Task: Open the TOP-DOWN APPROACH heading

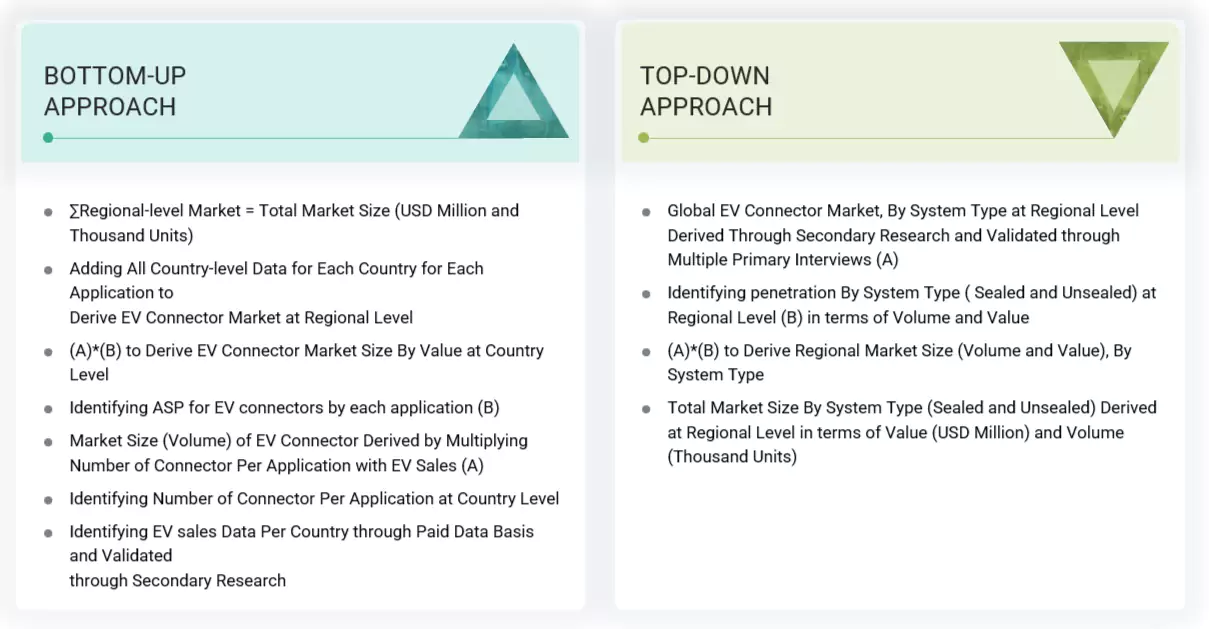Action: pyautogui.click(x=706, y=91)
